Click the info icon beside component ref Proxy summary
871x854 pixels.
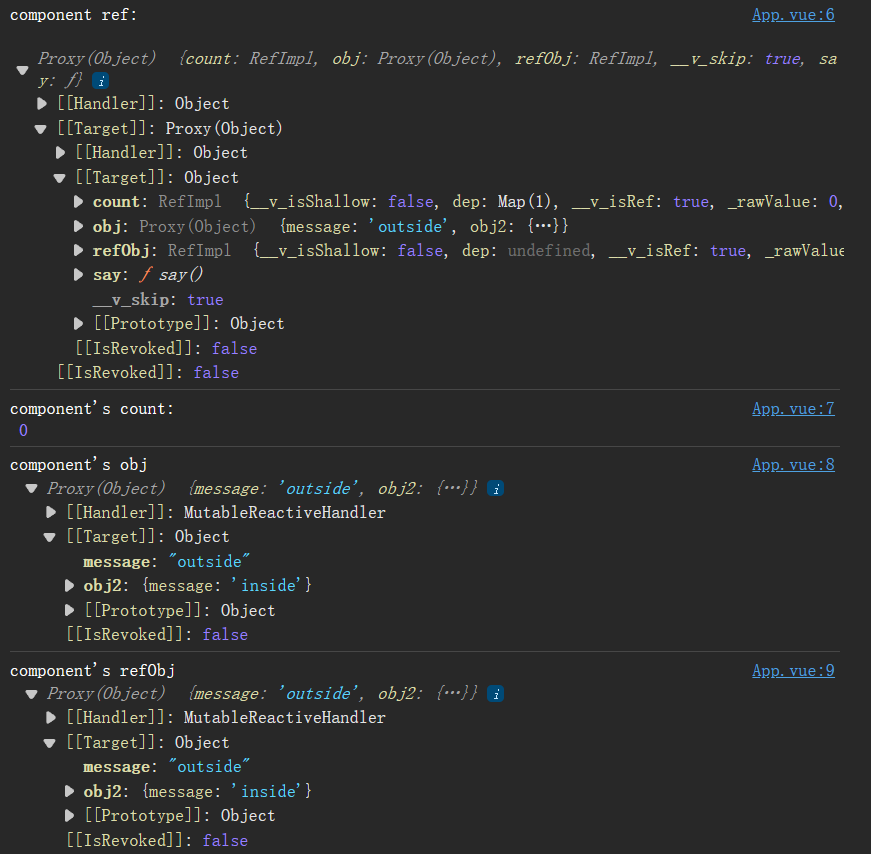pos(101,79)
